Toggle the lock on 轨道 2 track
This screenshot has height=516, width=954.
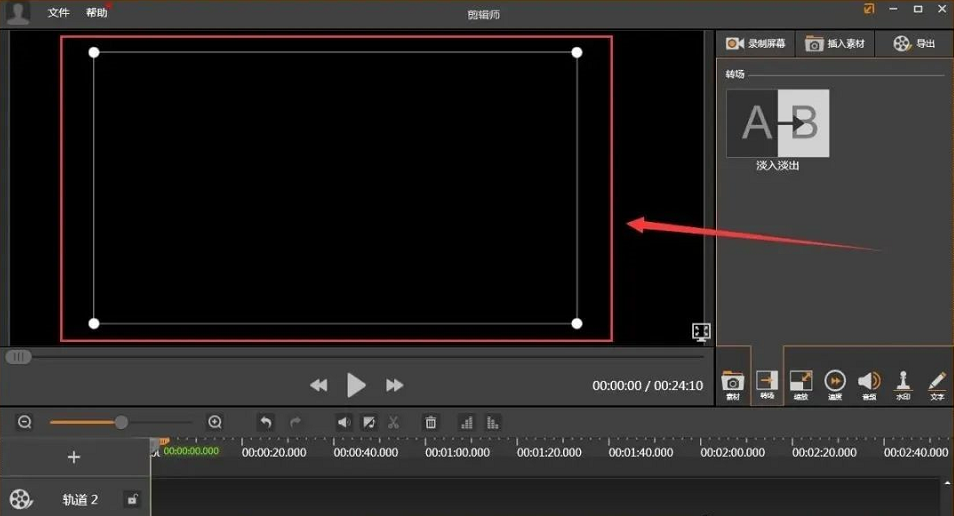(132, 499)
